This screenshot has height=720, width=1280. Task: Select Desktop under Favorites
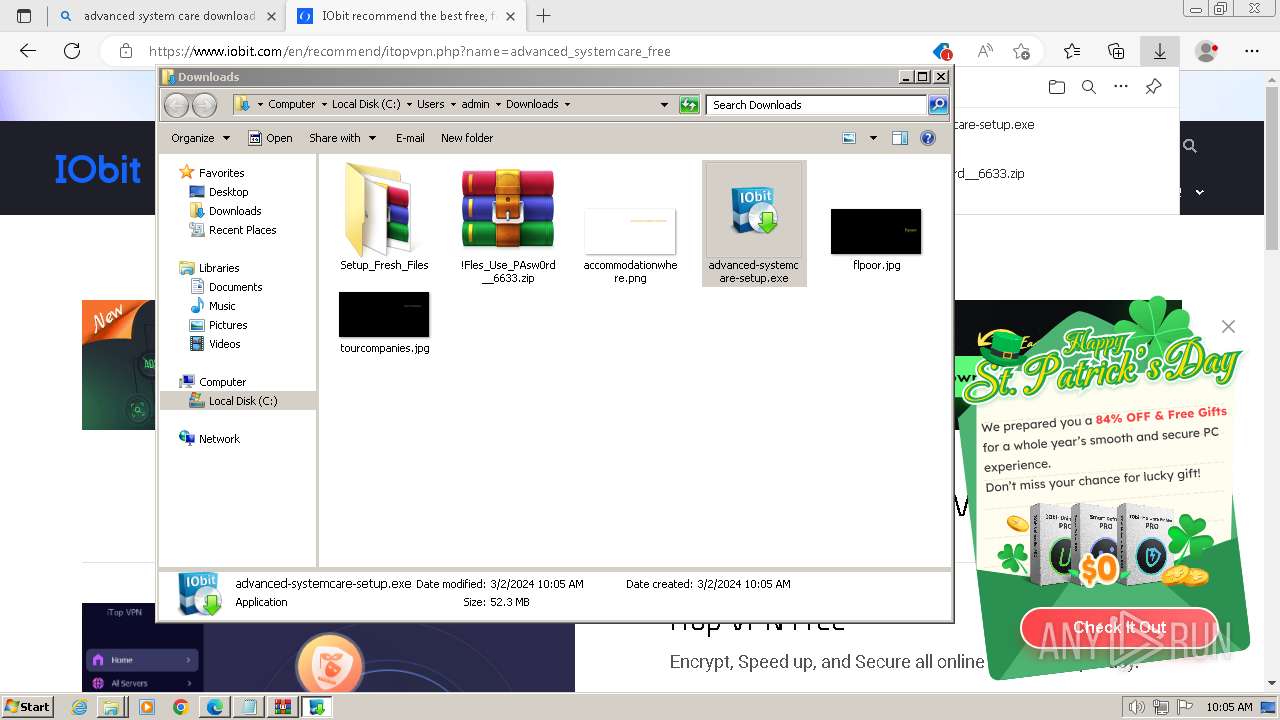click(228, 192)
